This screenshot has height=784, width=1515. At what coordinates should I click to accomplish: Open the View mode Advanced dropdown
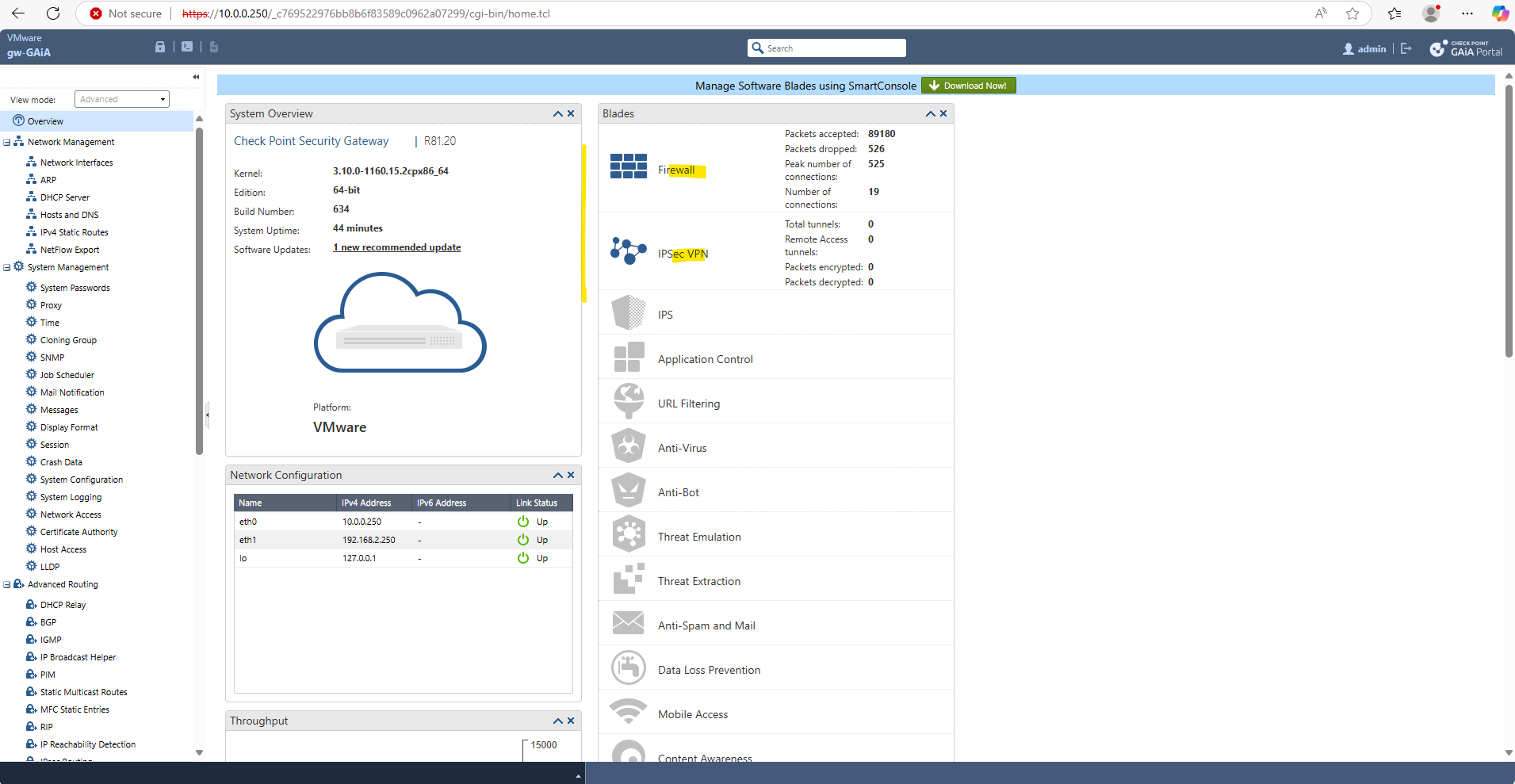click(122, 99)
